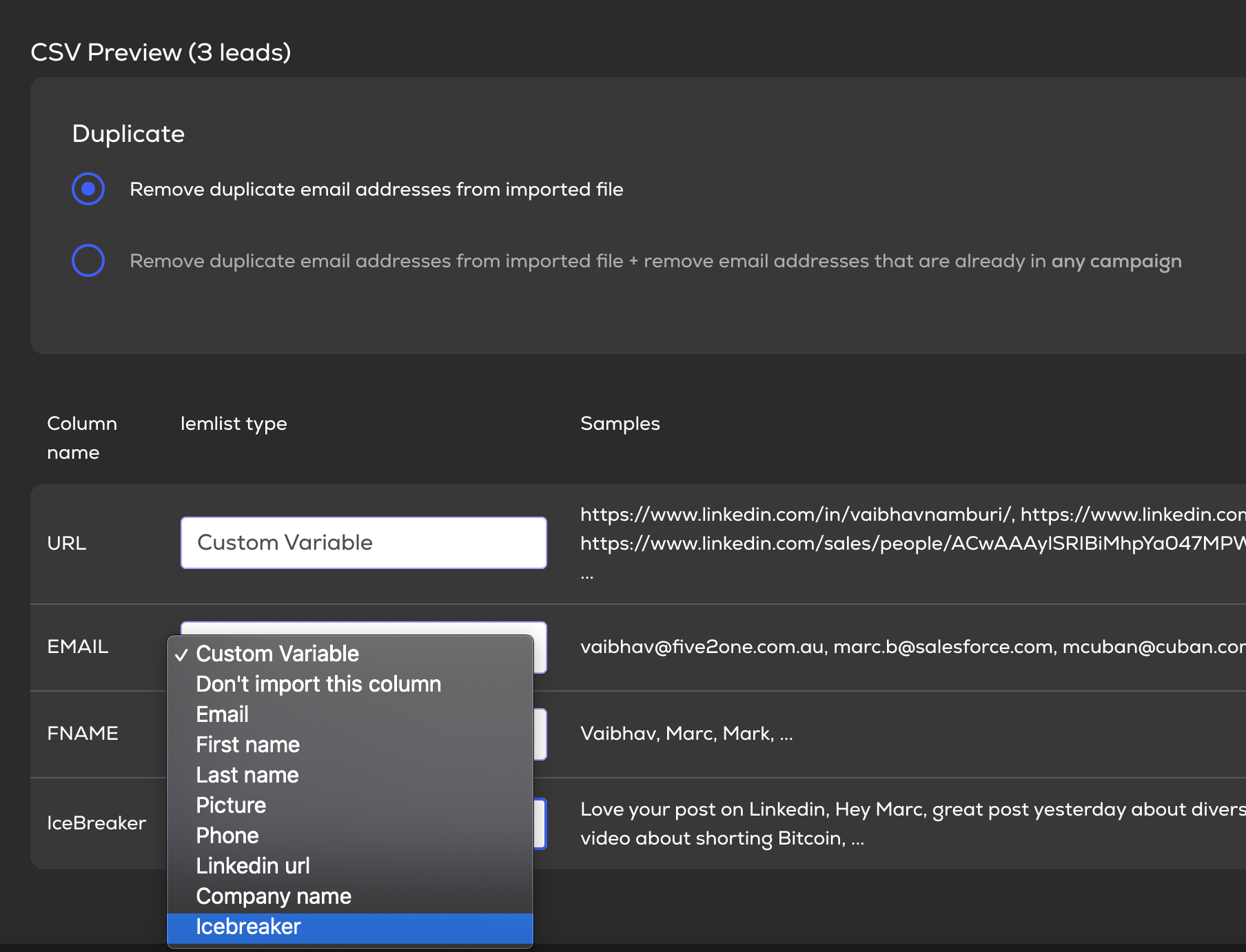Viewport: 1246px width, 952px height.
Task: Click the 'any campaign' bold text label
Action: 1116,261
